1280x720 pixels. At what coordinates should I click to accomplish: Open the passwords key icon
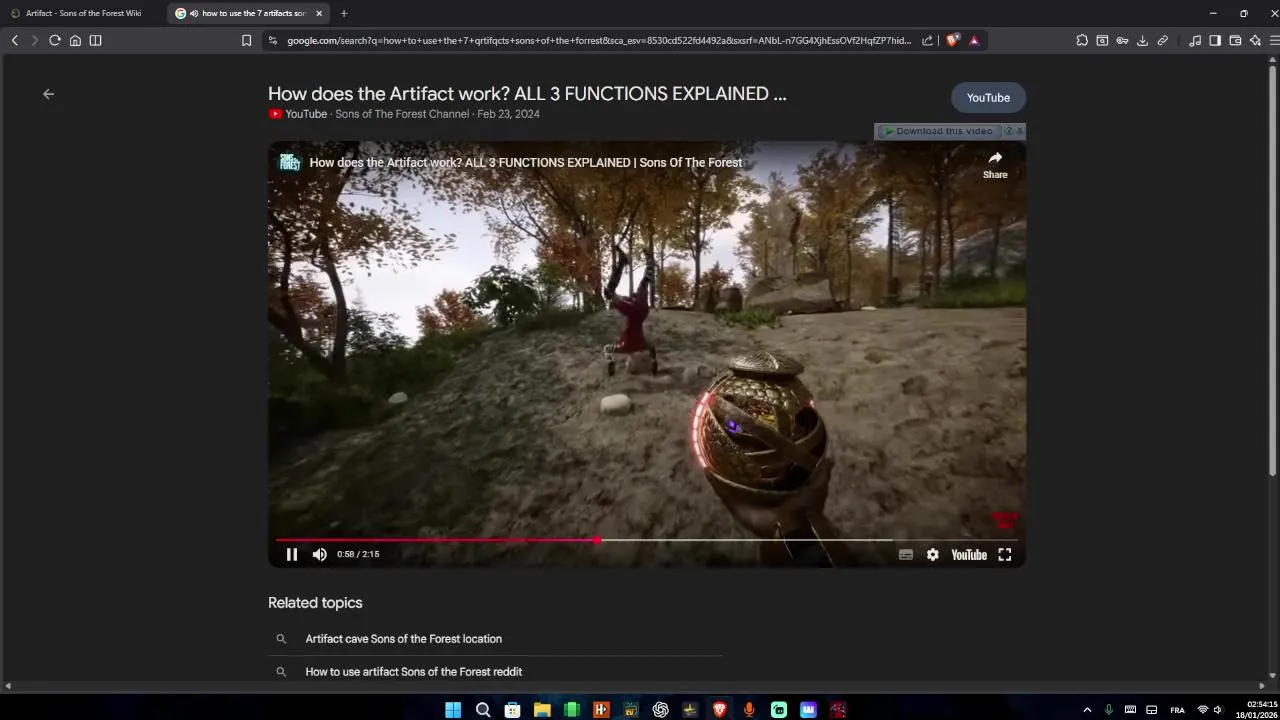tap(1122, 40)
